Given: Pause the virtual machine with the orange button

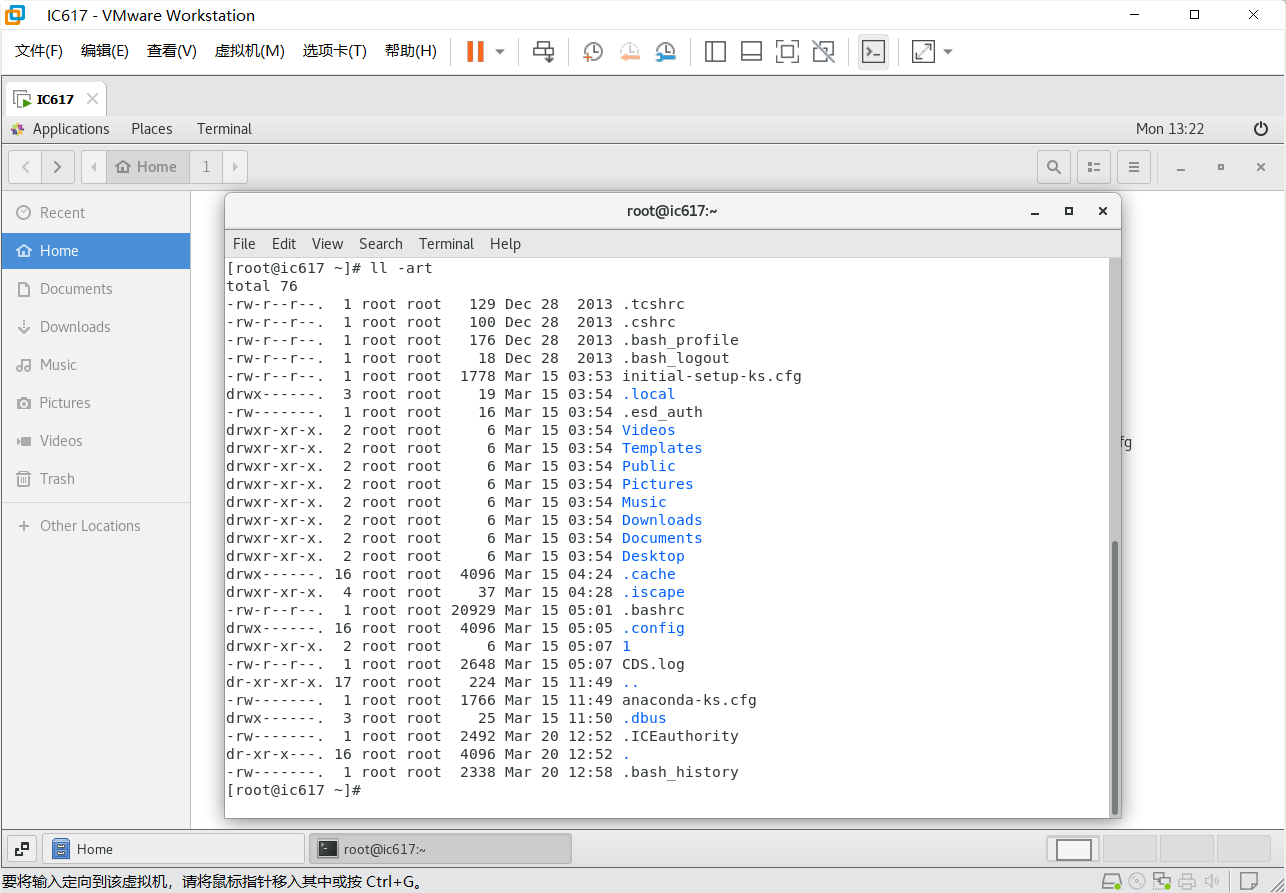Looking at the screenshot, I should pyautogui.click(x=475, y=51).
